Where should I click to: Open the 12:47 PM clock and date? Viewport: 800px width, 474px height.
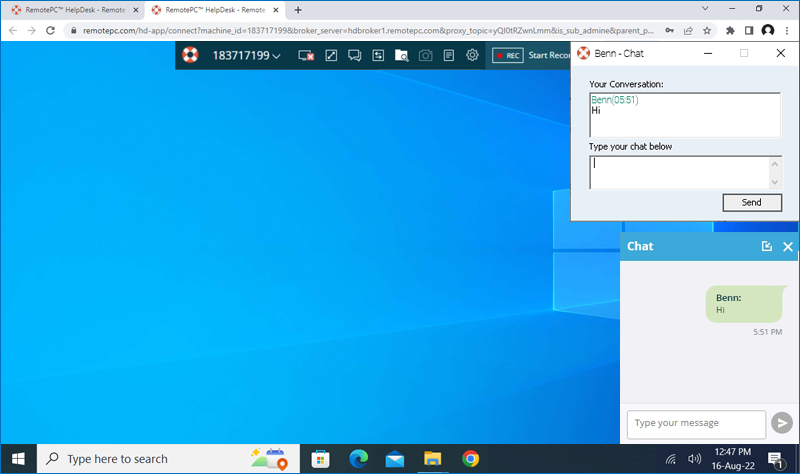click(733, 459)
